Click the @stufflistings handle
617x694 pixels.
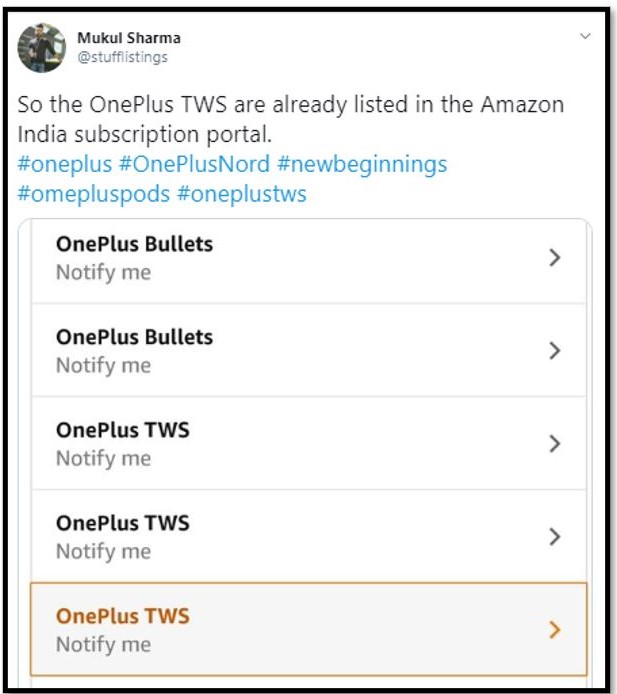pyautogui.click(x=122, y=57)
